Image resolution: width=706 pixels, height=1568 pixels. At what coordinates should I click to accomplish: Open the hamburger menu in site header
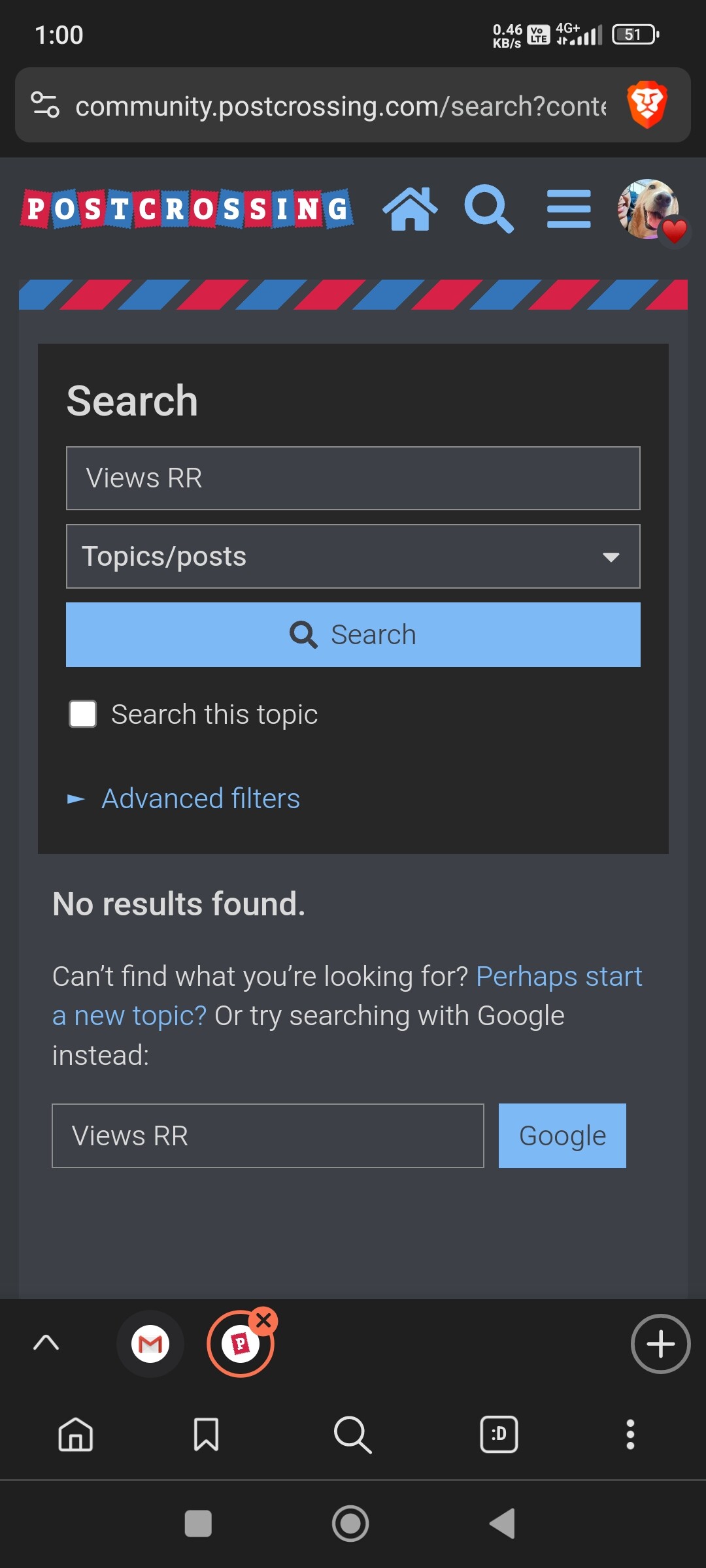[569, 209]
